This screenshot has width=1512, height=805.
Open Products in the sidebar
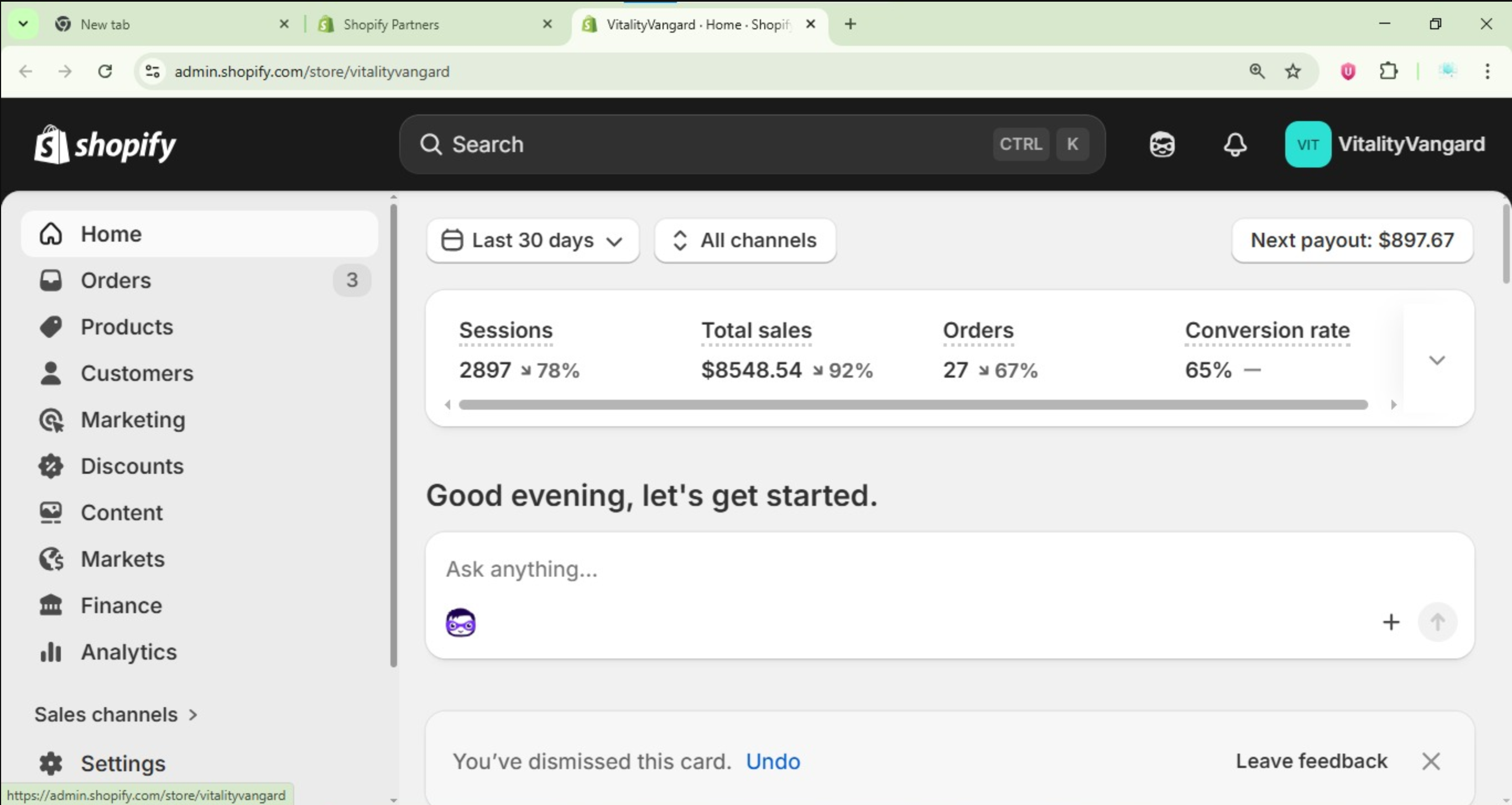[x=200, y=327]
